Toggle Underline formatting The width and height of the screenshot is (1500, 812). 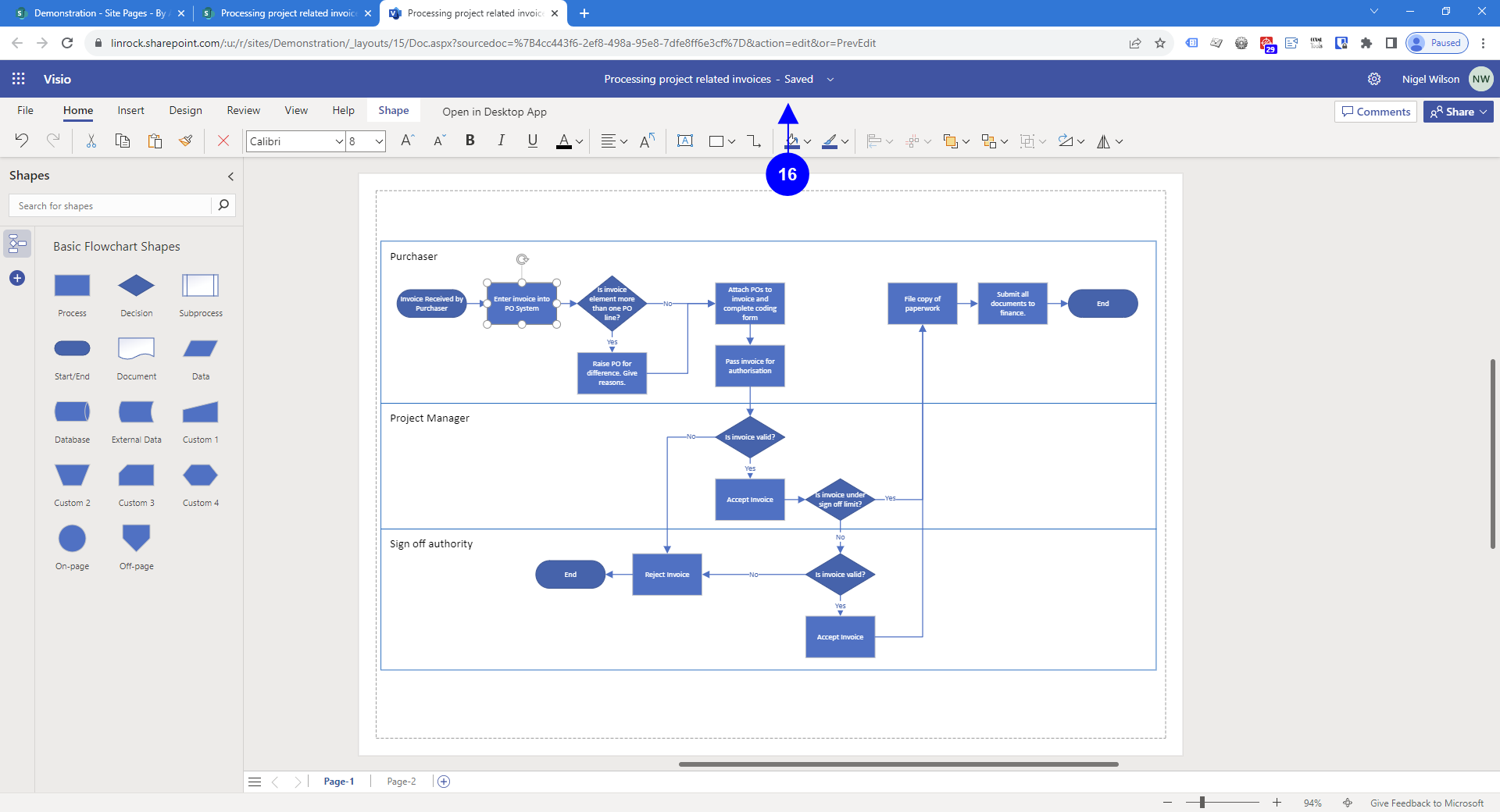coord(532,141)
